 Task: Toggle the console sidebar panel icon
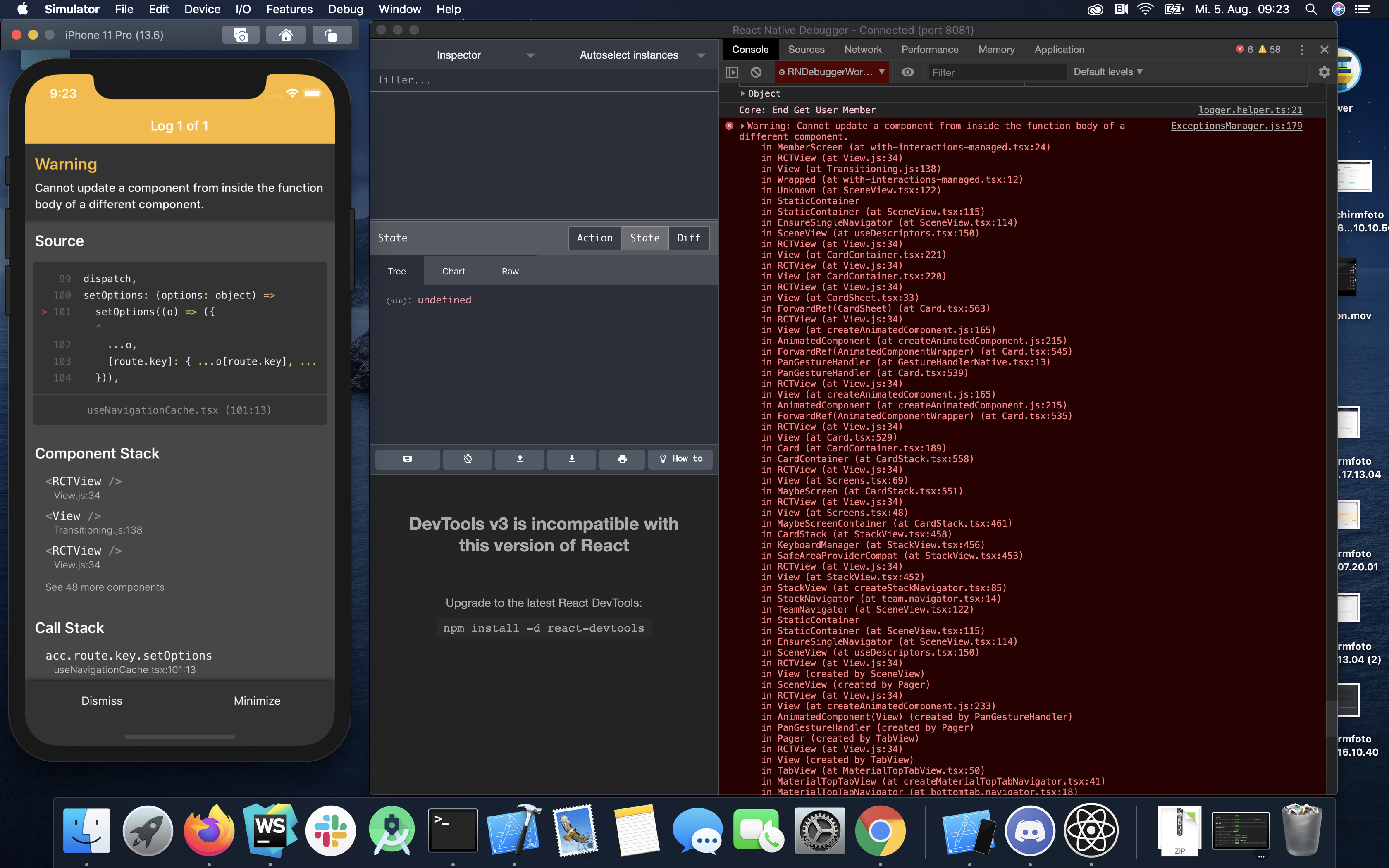click(732, 72)
